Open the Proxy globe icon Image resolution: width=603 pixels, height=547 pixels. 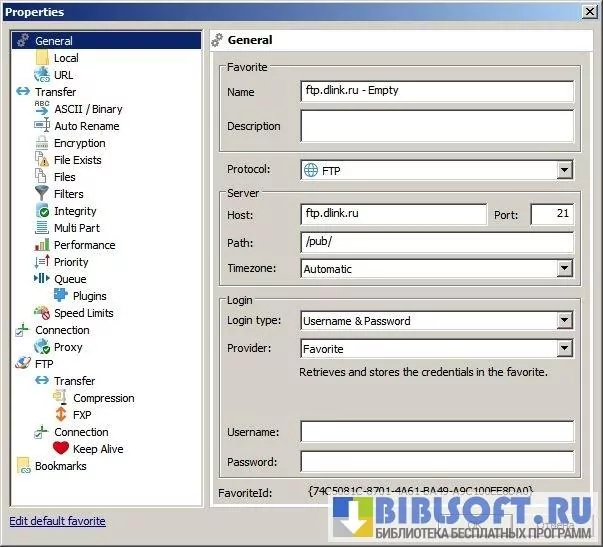point(42,347)
